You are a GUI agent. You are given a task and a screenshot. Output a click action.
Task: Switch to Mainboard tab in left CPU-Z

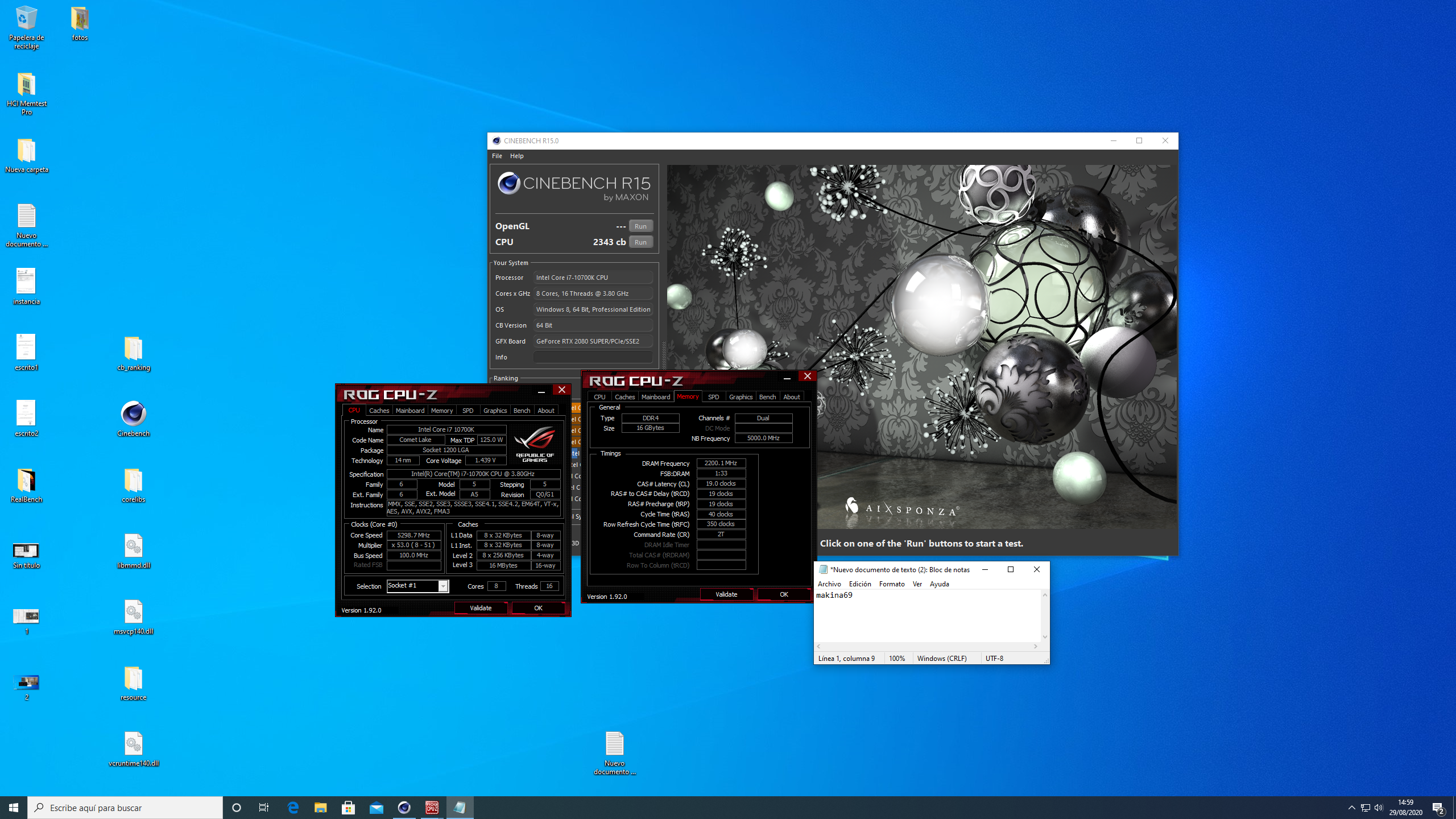pos(409,411)
